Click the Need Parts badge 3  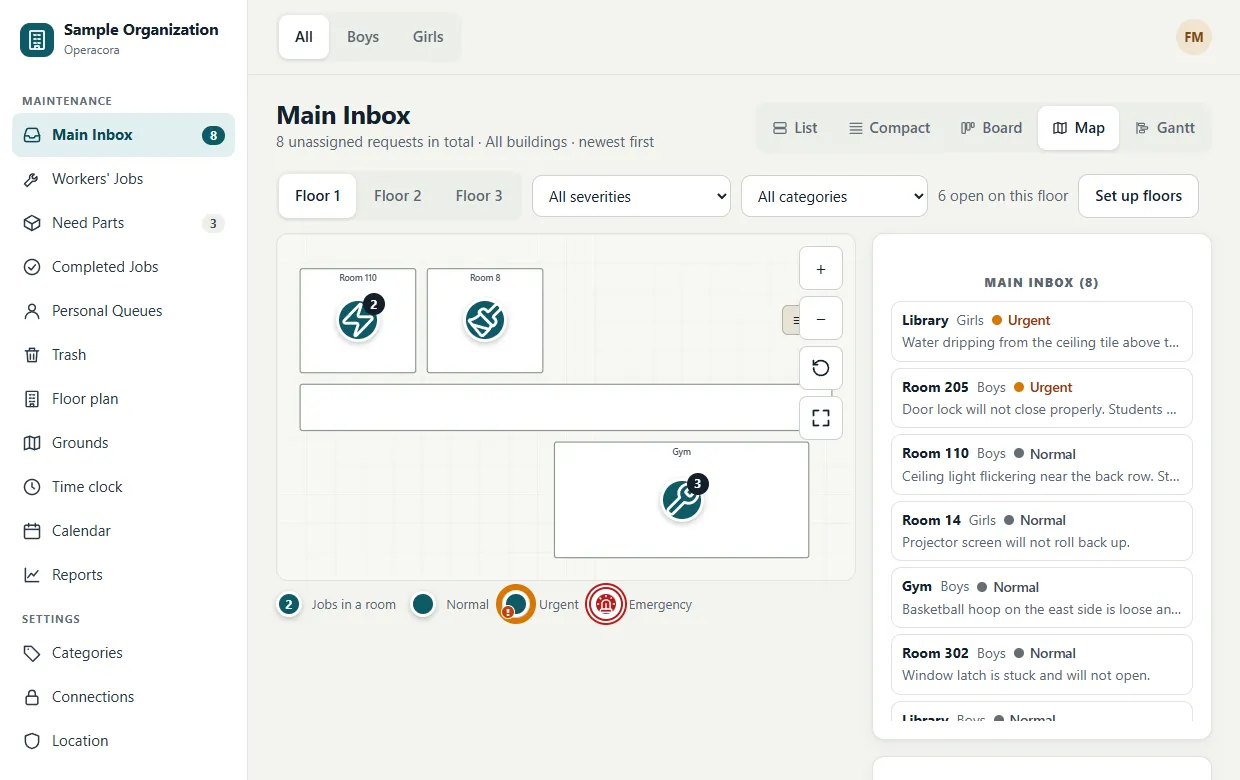tap(213, 223)
